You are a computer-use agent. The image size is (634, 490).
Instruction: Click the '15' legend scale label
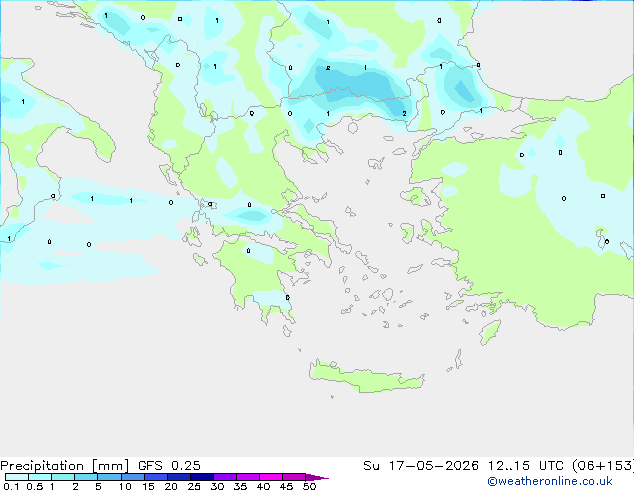pos(148,486)
